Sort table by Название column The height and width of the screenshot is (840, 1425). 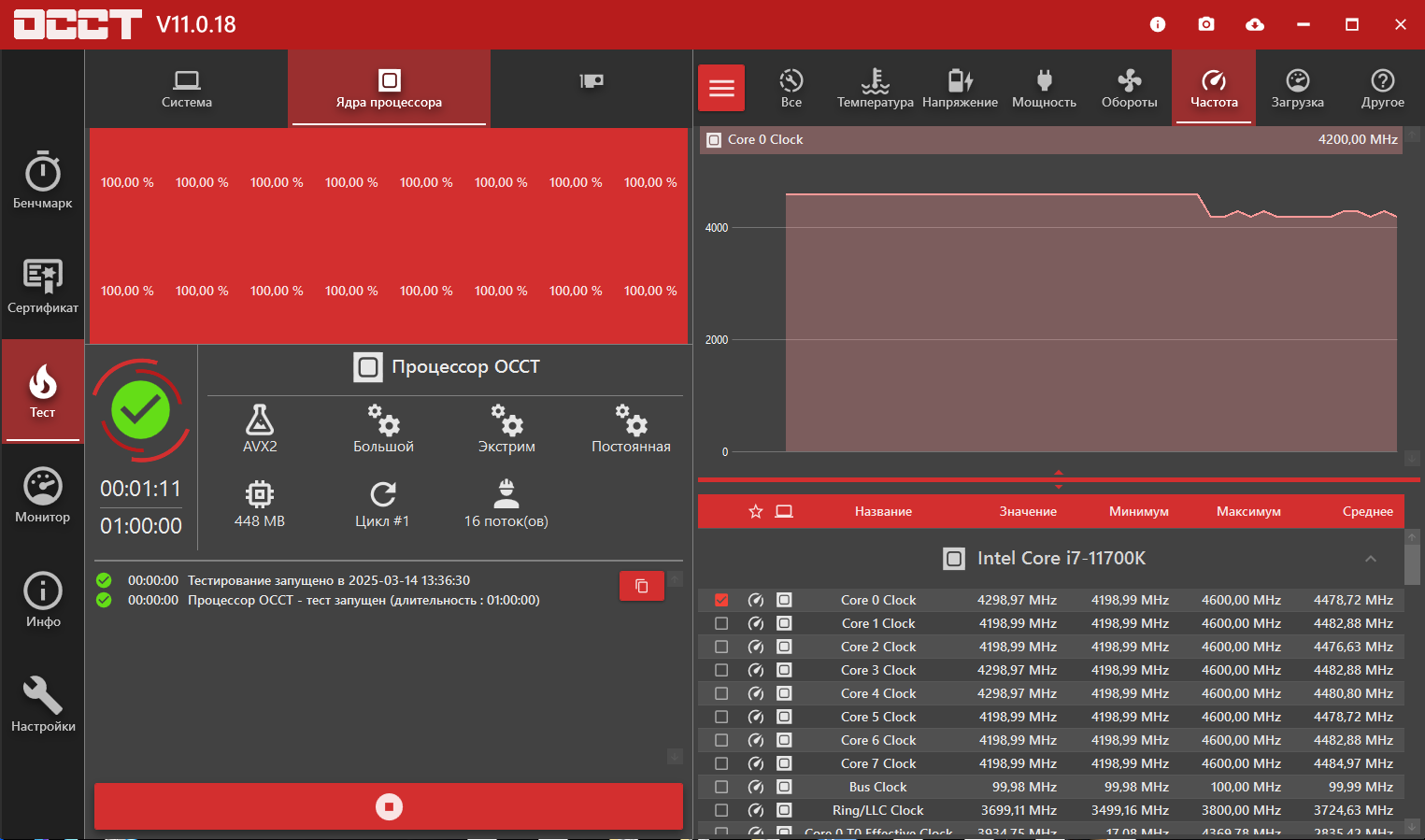click(x=883, y=511)
